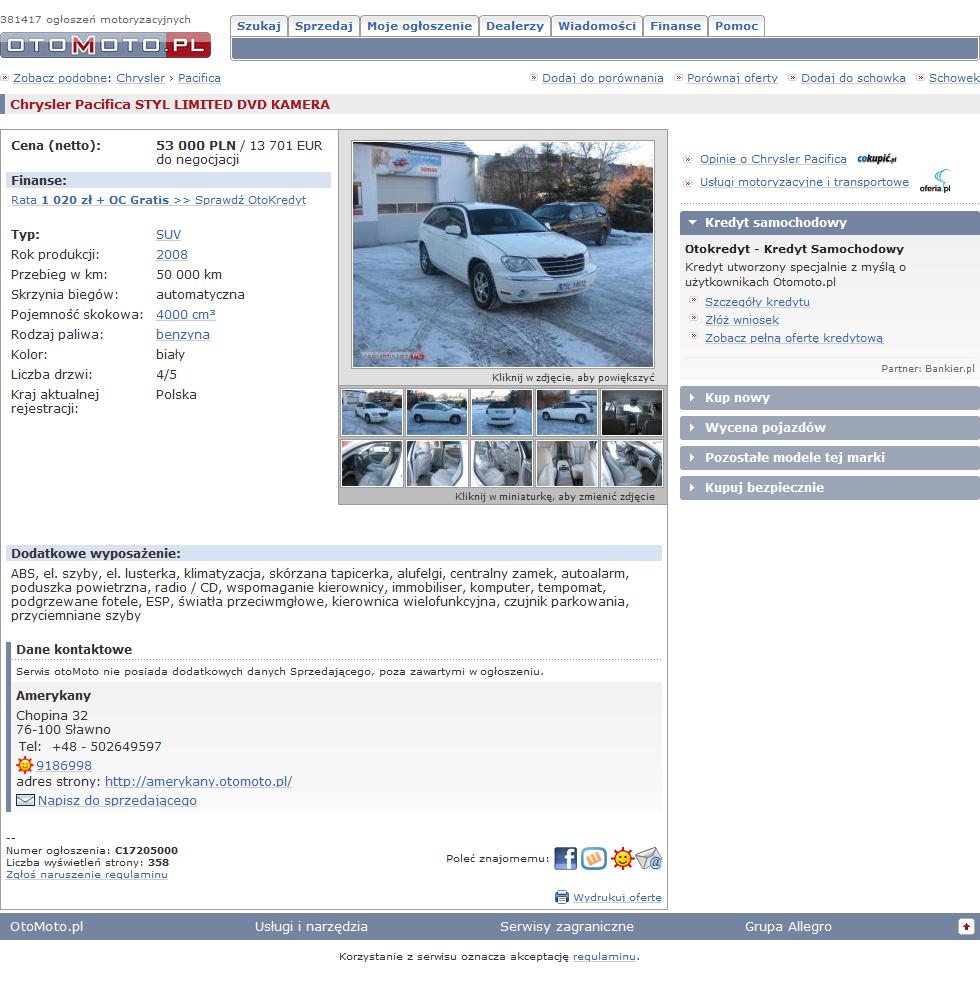The height and width of the screenshot is (982, 980).
Task: Click the Chrysler breadcrumb link
Action: pos(140,78)
